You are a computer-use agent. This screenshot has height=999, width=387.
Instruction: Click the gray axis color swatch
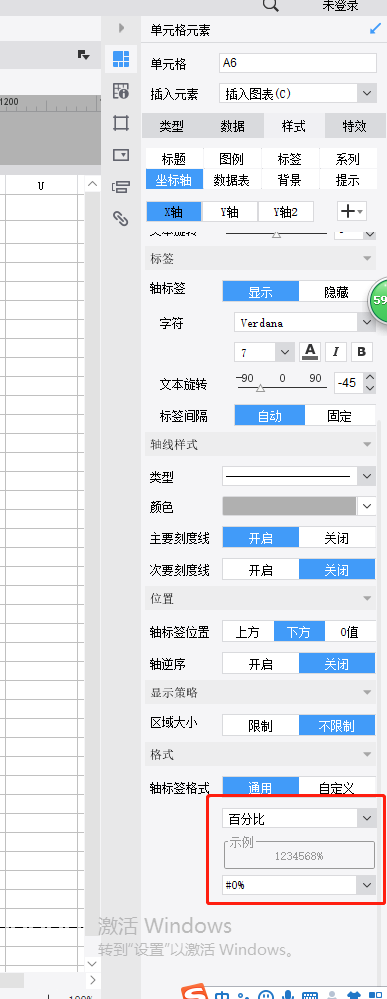point(289,507)
